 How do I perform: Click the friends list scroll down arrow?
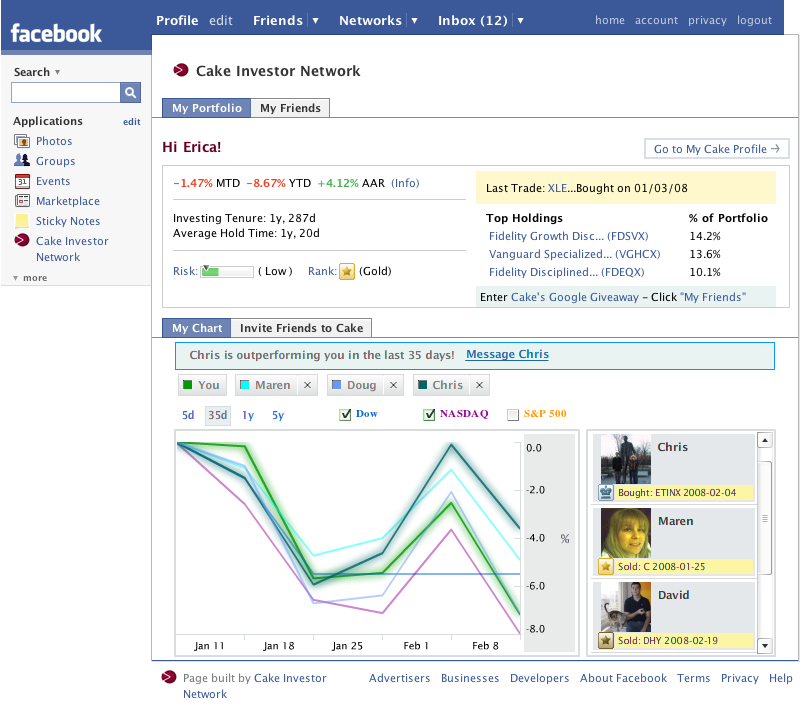765,645
